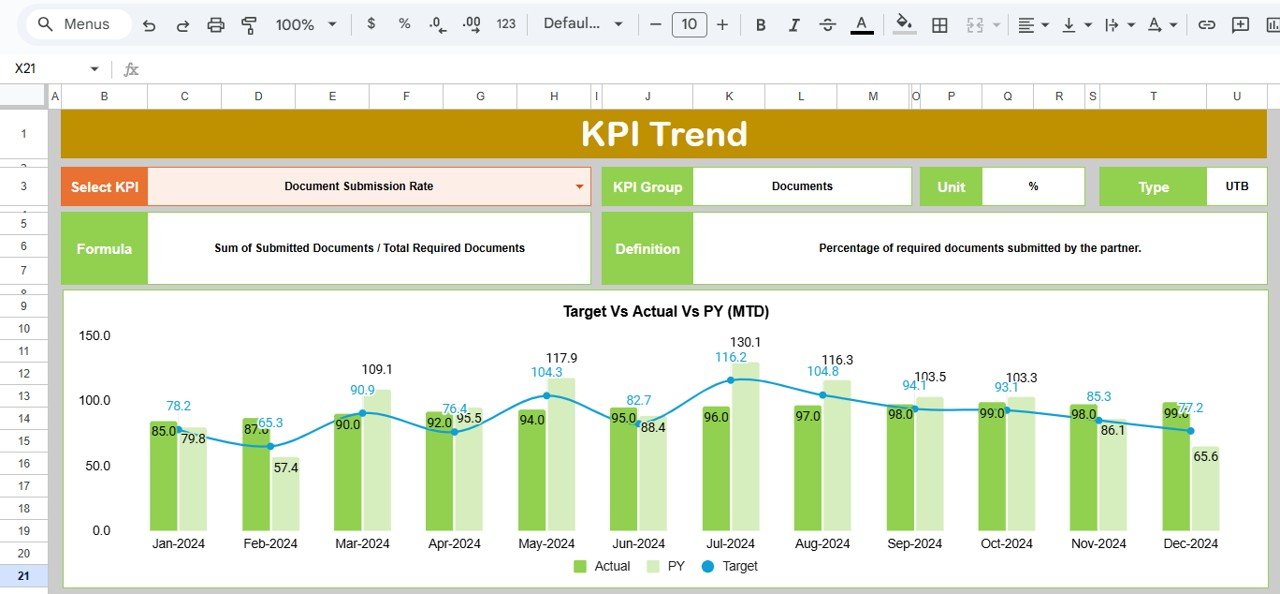The height and width of the screenshot is (594, 1280).
Task: Expand the Select KPI dropdown arrow
Action: (579, 187)
